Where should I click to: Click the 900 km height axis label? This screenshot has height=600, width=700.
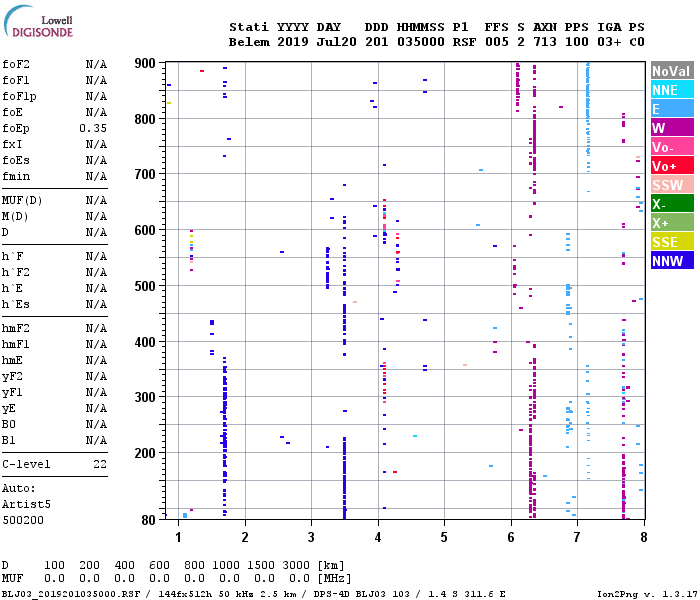(x=145, y=63)
